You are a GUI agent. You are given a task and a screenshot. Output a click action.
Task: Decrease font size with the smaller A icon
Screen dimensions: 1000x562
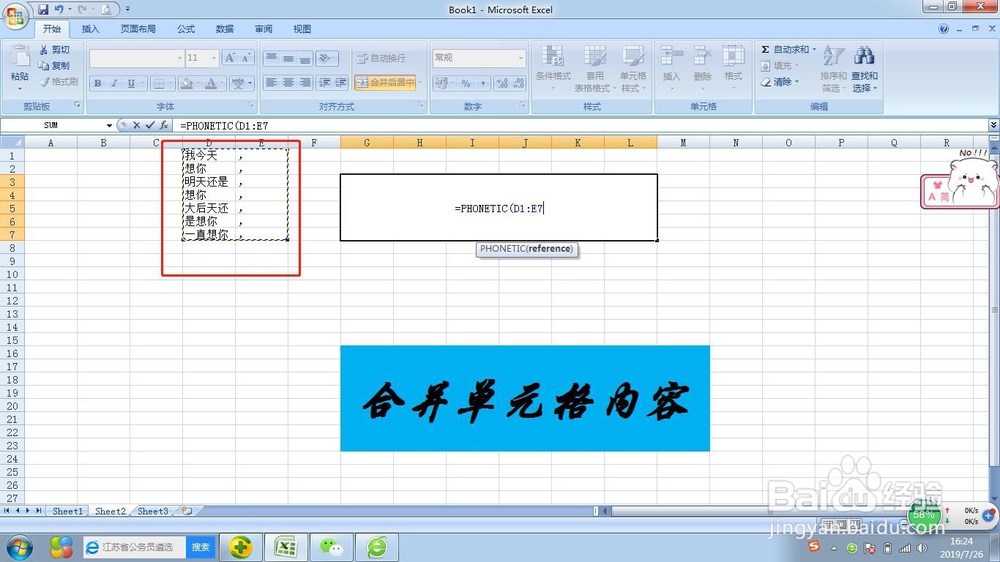[x=246, y=58]
